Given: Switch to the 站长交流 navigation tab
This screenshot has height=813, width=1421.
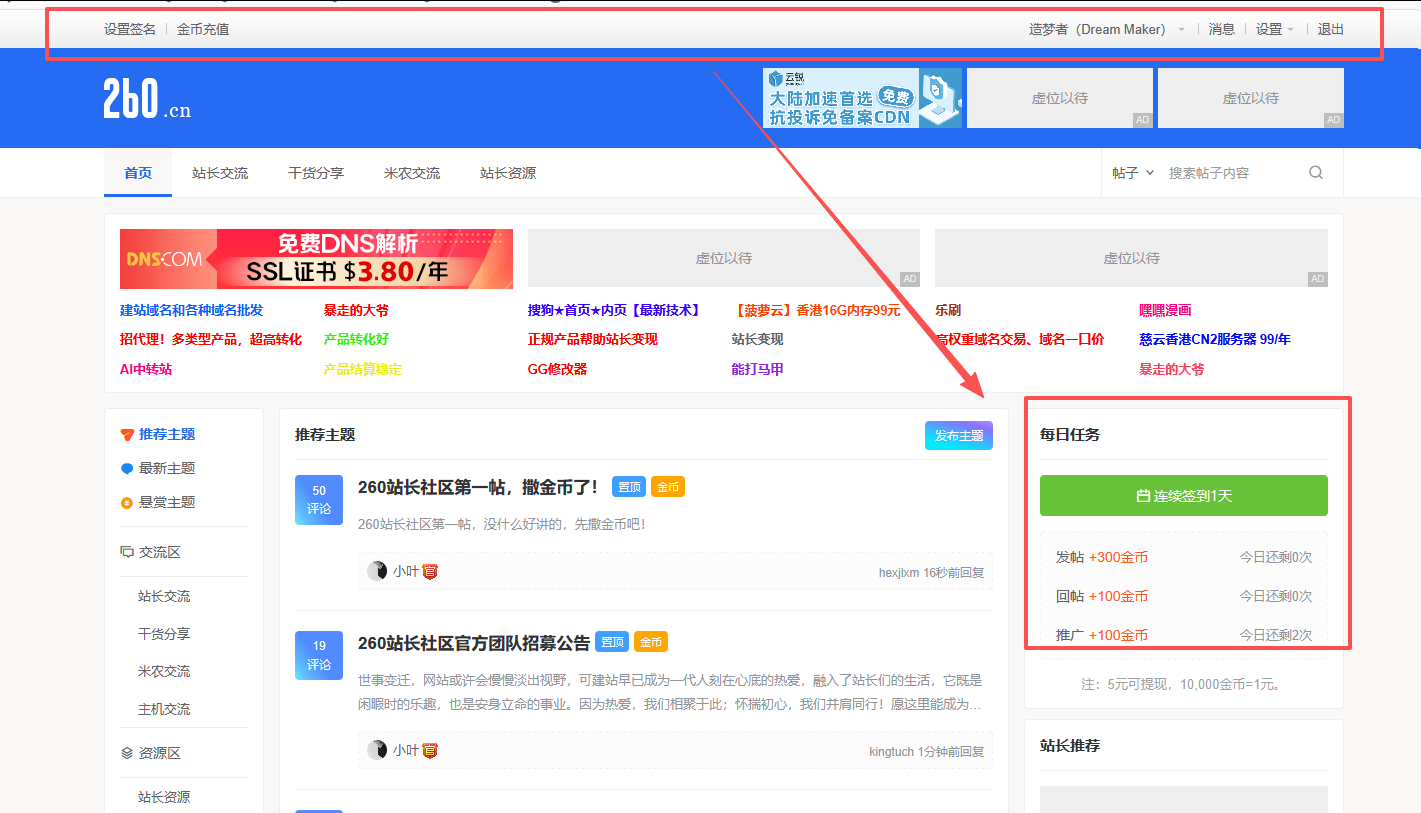Looking at the screenshot, I should pyautogui.click(x=220, y=173).
